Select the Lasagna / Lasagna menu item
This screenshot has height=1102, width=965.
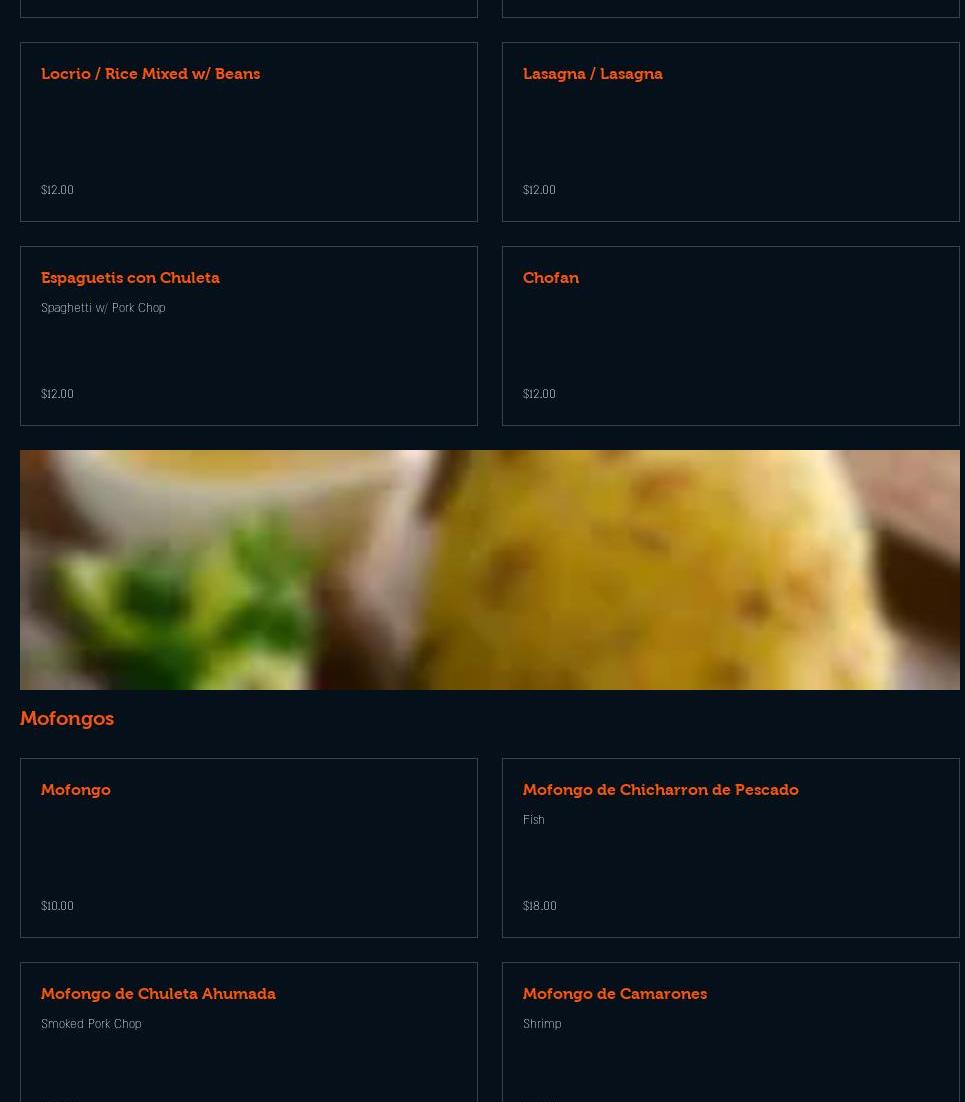pos(592,74)
